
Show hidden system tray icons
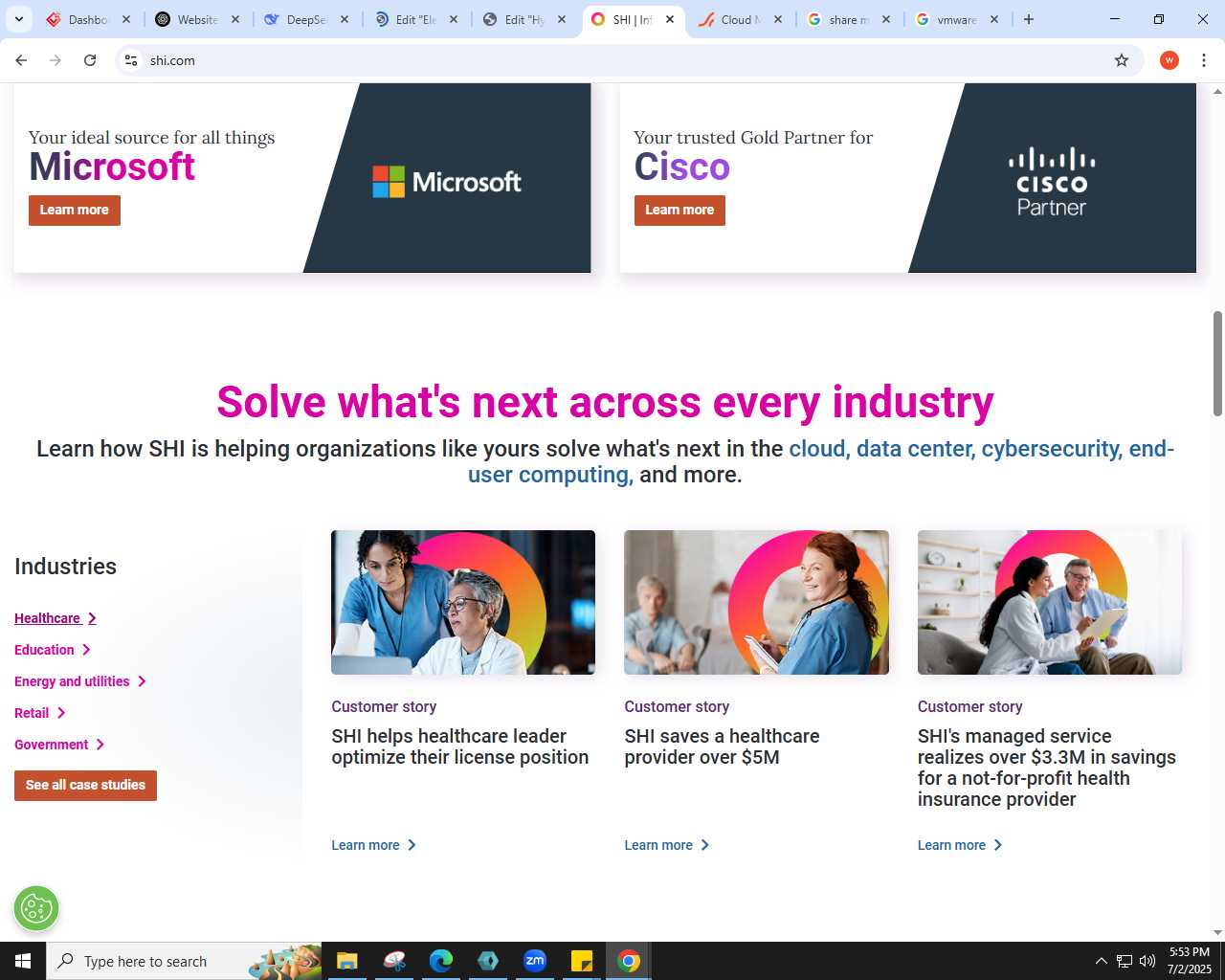point(1101,961)
